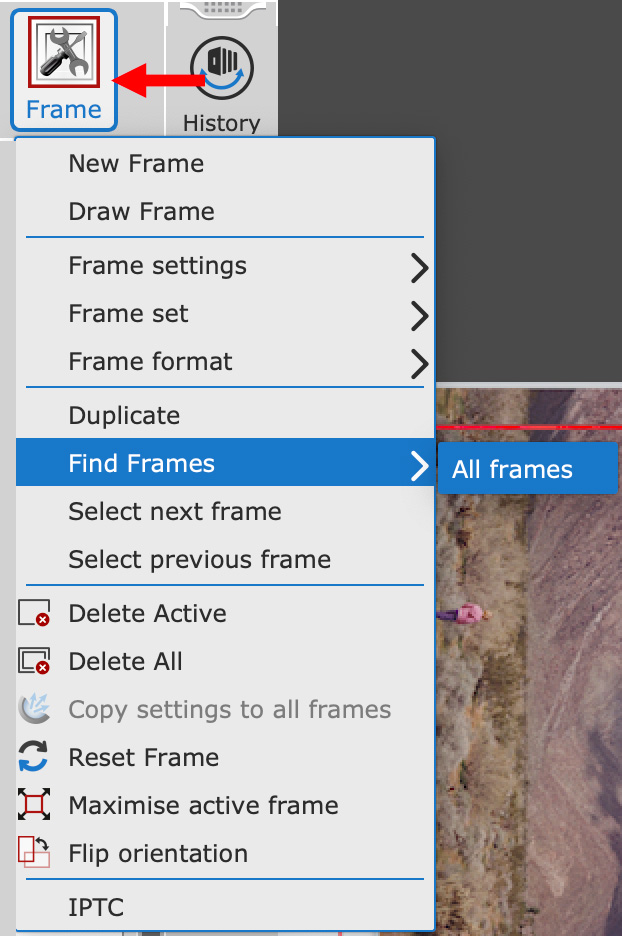Click the Reset Frame circular arrows icon
622x936 pixels.
click(x=33, y=756)
